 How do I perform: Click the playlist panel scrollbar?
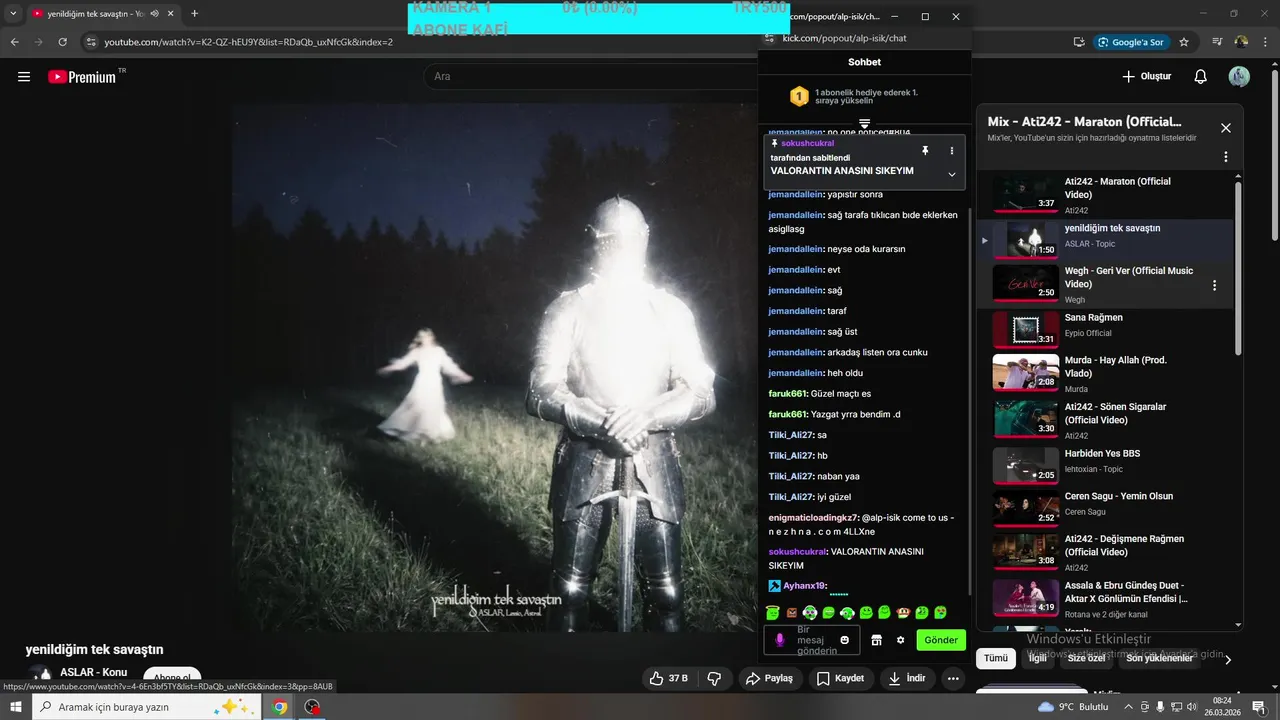1239,268
